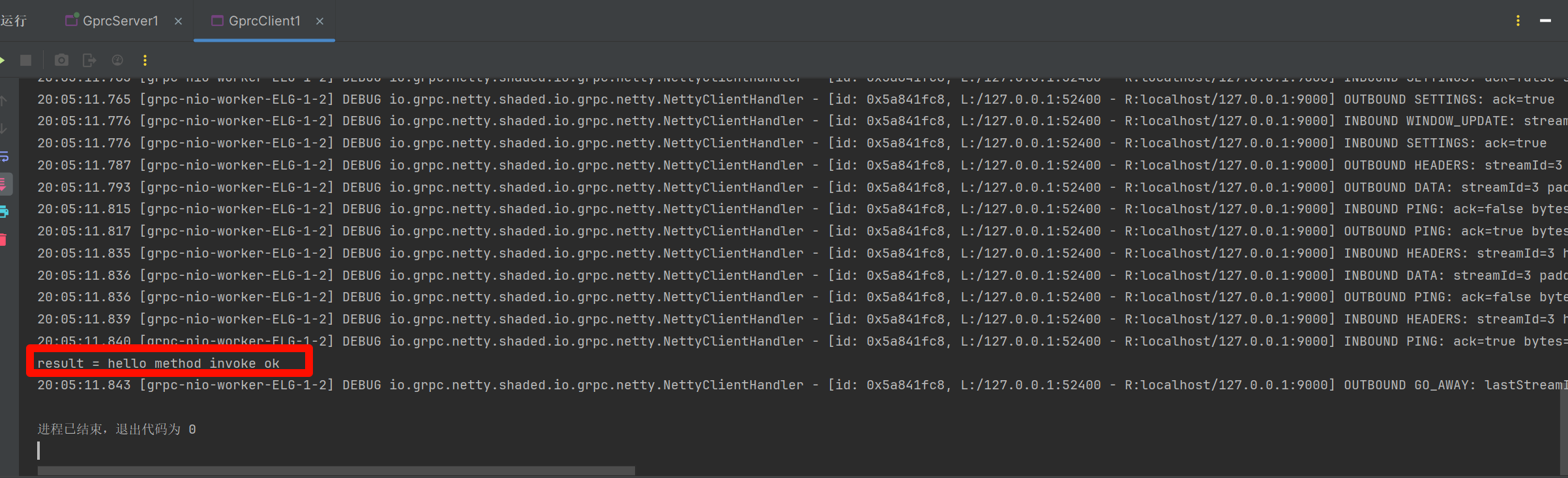Click the down arrow in console sidebar
This screenshot has width=1568, height=478.
(3, 129)
